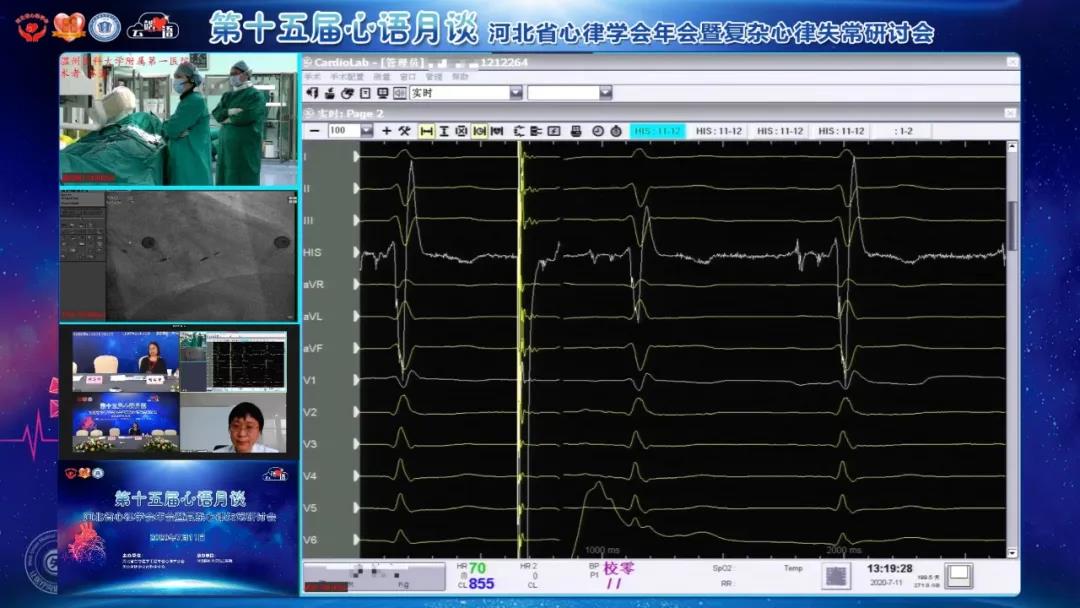Toggle the highlighted interval marker icon

479,131
